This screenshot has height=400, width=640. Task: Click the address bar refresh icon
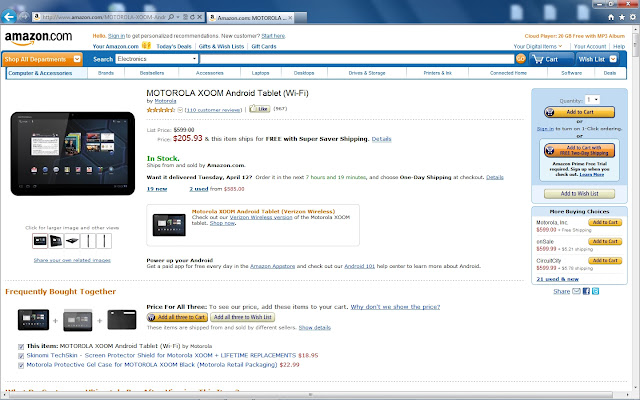(x=192, y=17)
